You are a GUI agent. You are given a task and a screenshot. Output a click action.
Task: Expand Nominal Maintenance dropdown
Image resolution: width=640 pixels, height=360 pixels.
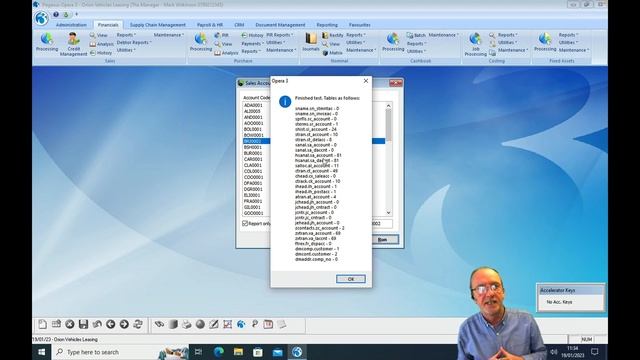point(361,50)
